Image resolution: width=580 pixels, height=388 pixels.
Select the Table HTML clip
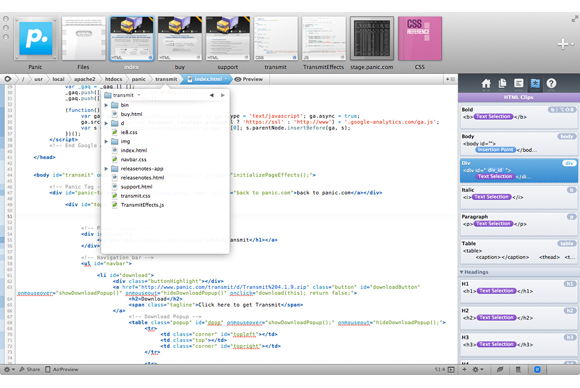pos(518,251)
